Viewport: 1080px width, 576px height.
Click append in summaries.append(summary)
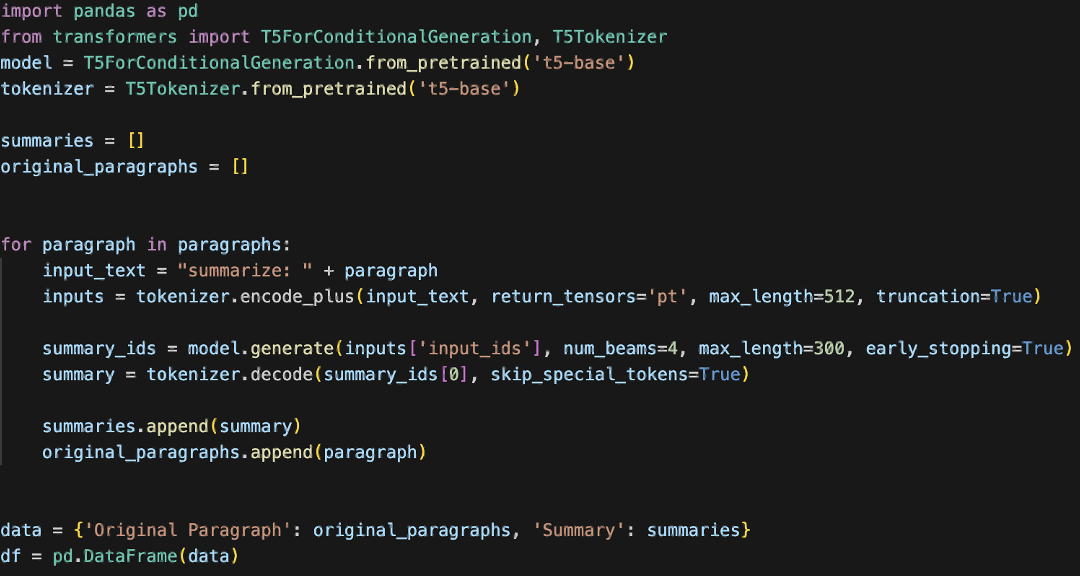click(178, 427)
